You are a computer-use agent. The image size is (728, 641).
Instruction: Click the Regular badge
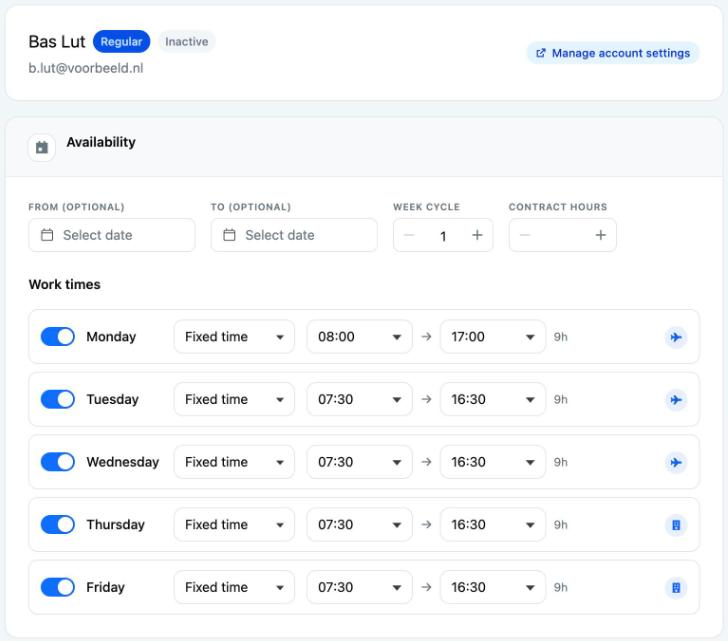(121, 42)
